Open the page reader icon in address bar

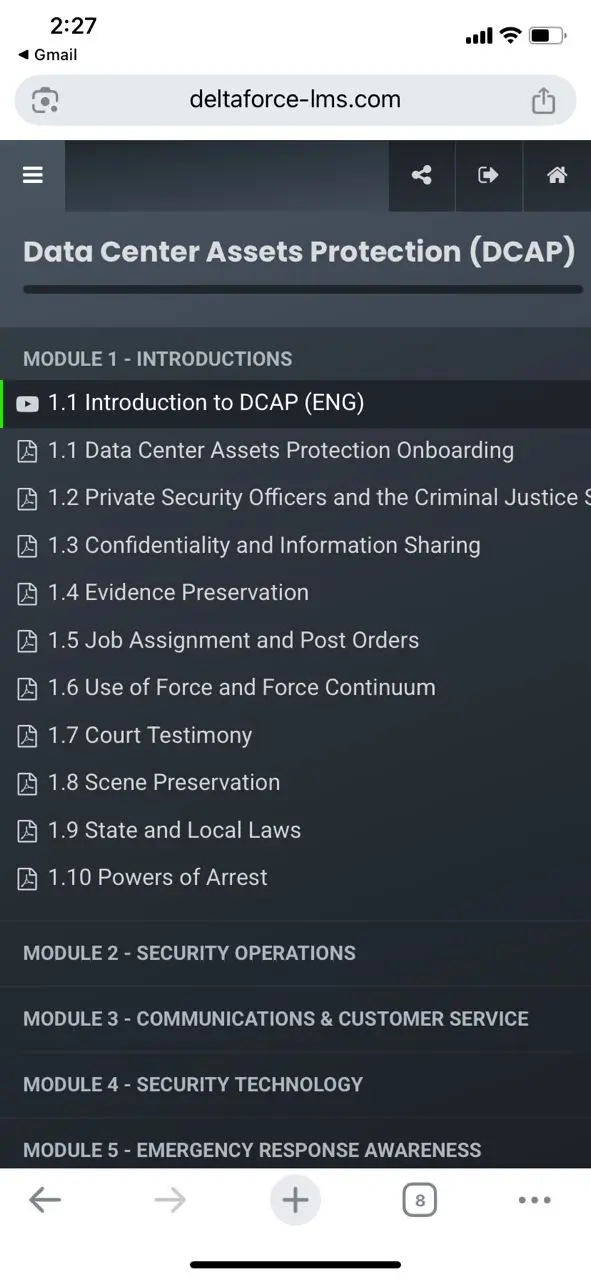click(x=45, y=100)
